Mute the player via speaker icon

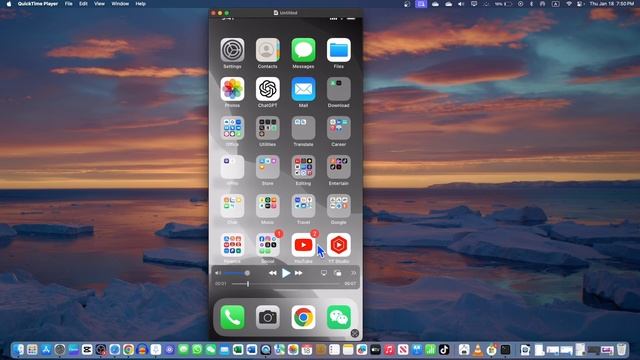[x=218, y=273]
